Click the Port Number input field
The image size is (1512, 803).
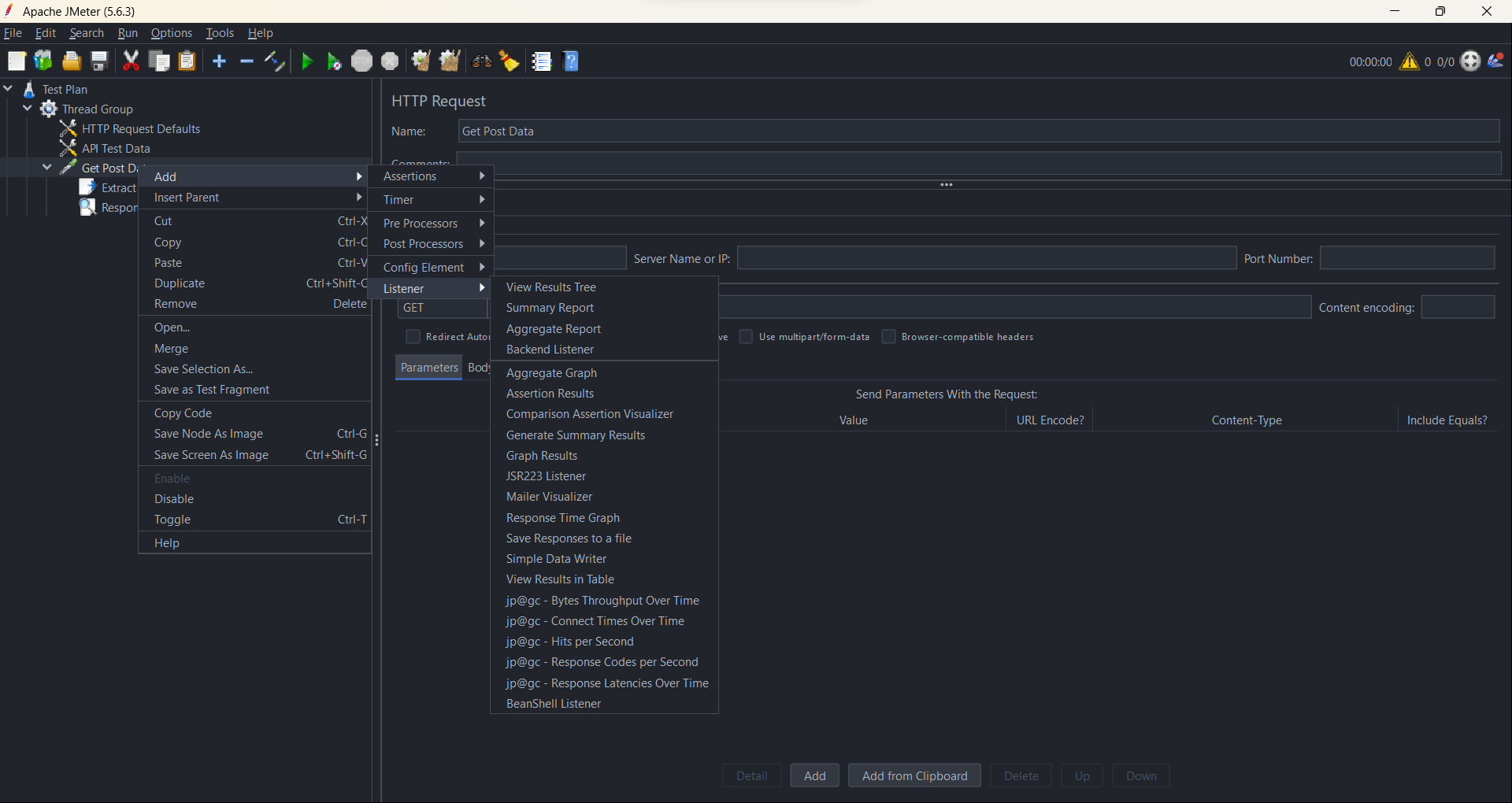(1405, 257)
